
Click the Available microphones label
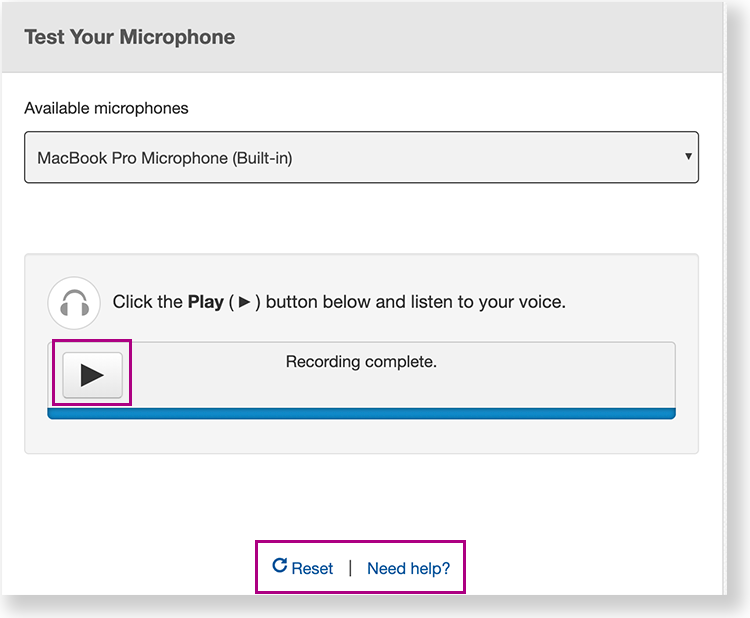tap(106, 108)
